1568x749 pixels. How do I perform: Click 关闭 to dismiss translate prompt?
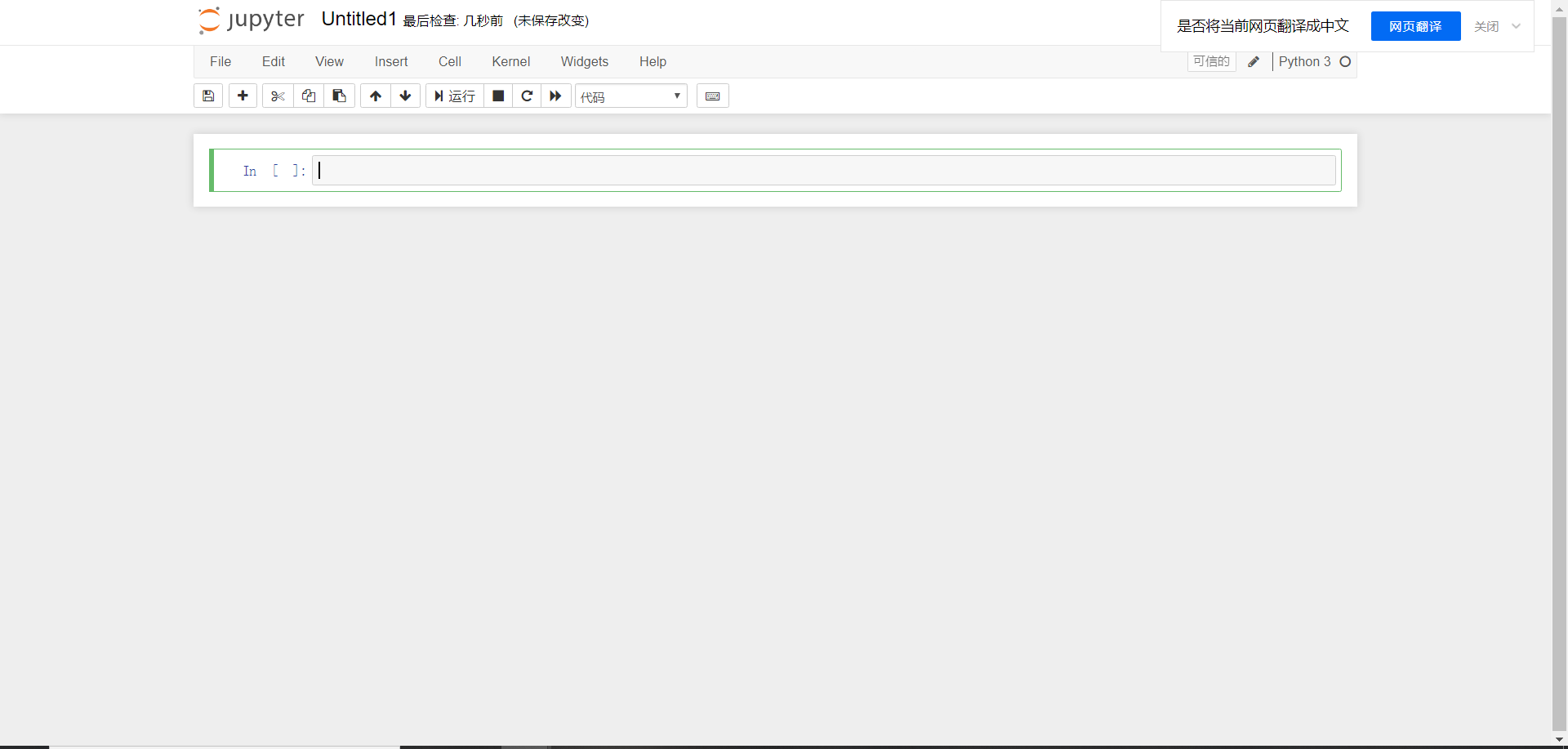click(x=1486, y=27)
